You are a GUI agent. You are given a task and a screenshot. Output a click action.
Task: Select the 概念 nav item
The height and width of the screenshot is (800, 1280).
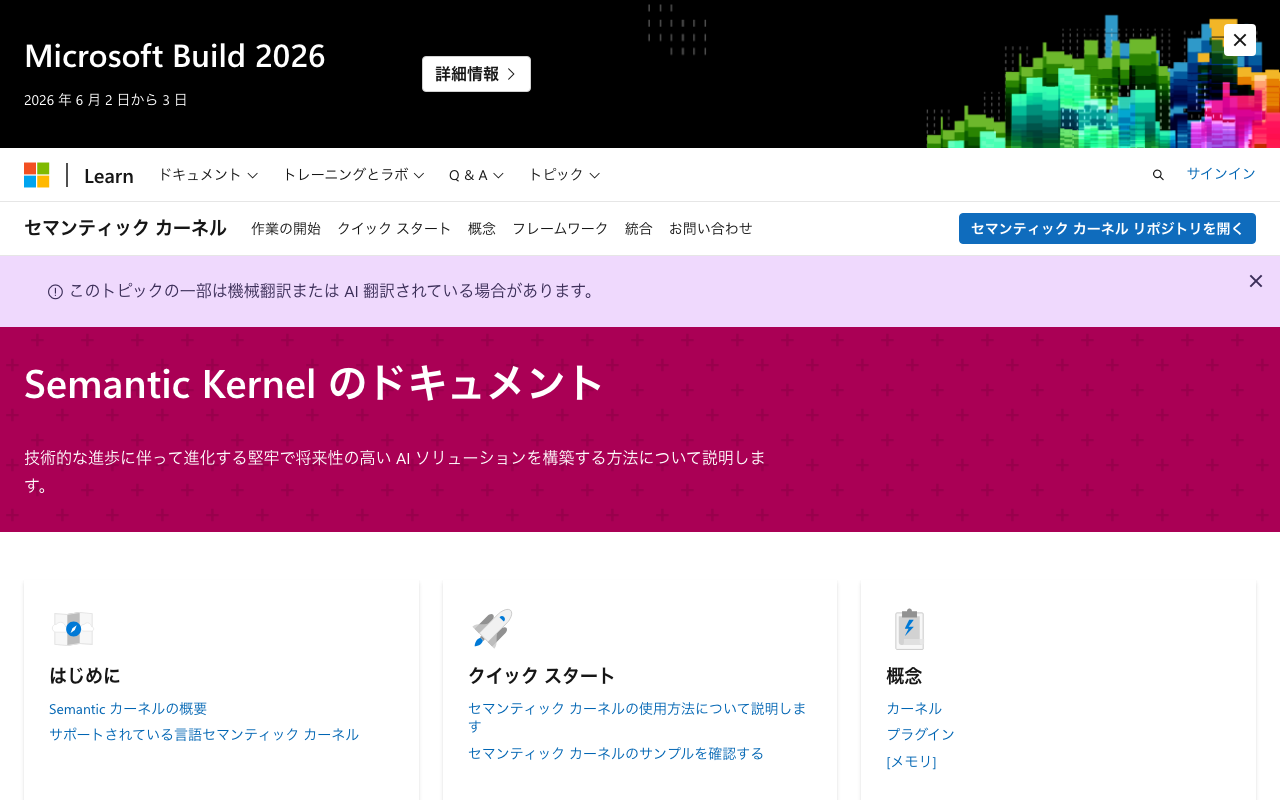482,228
